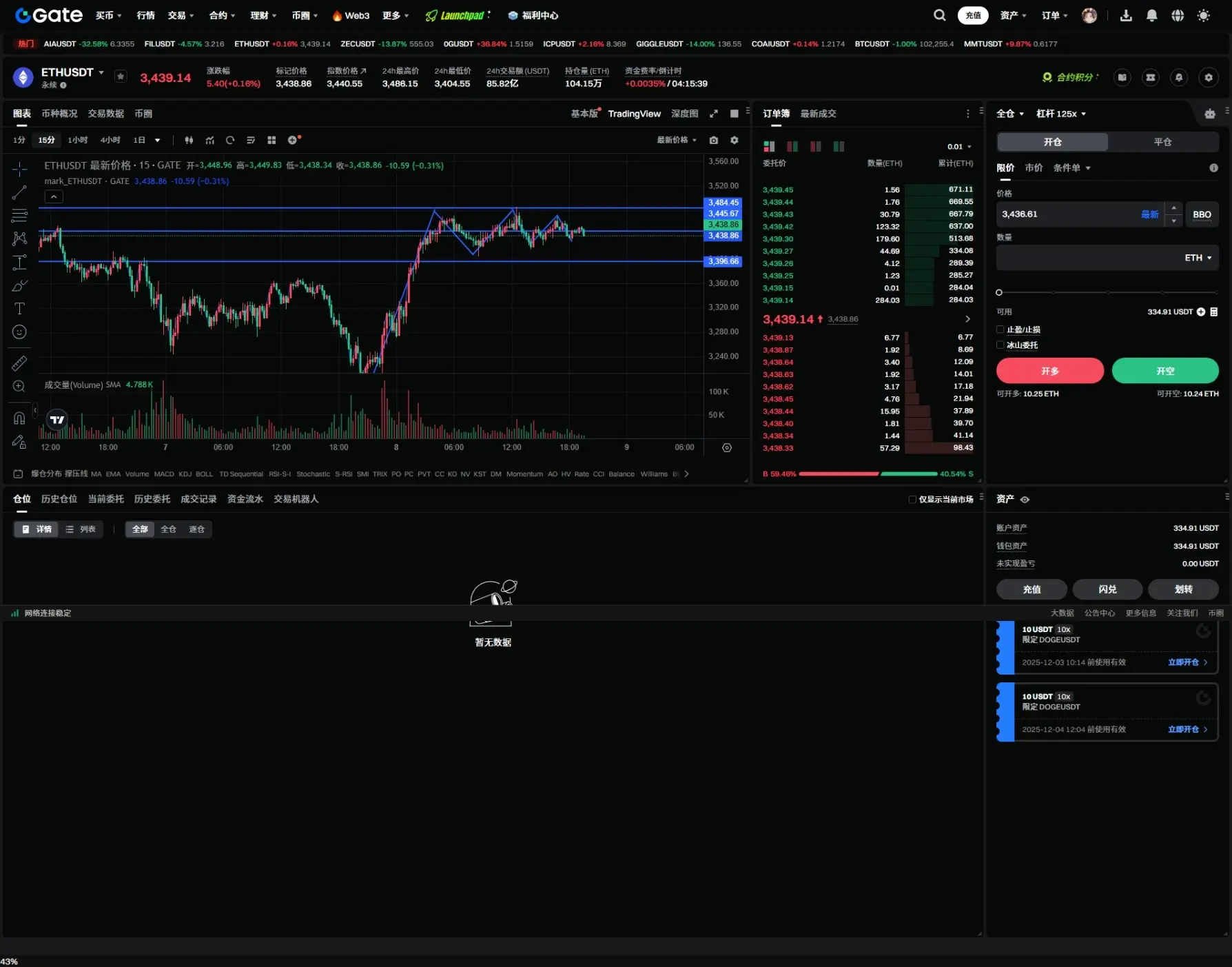This screenshot has height=967, width=1232.
Task: Open the futures guide book icon
Action: [1122, 77]
